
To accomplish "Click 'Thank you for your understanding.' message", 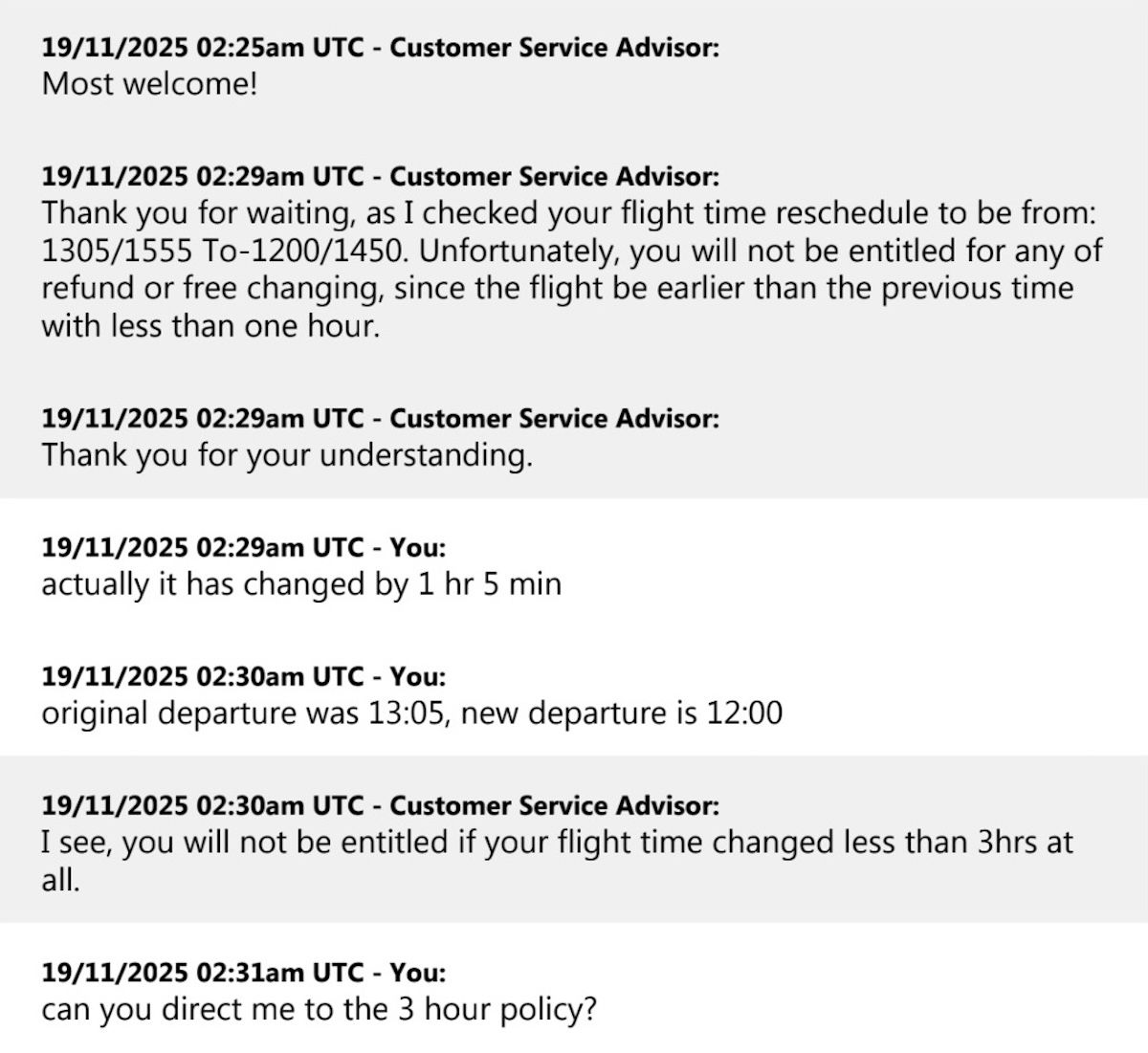I will click(x=286, y=454).
